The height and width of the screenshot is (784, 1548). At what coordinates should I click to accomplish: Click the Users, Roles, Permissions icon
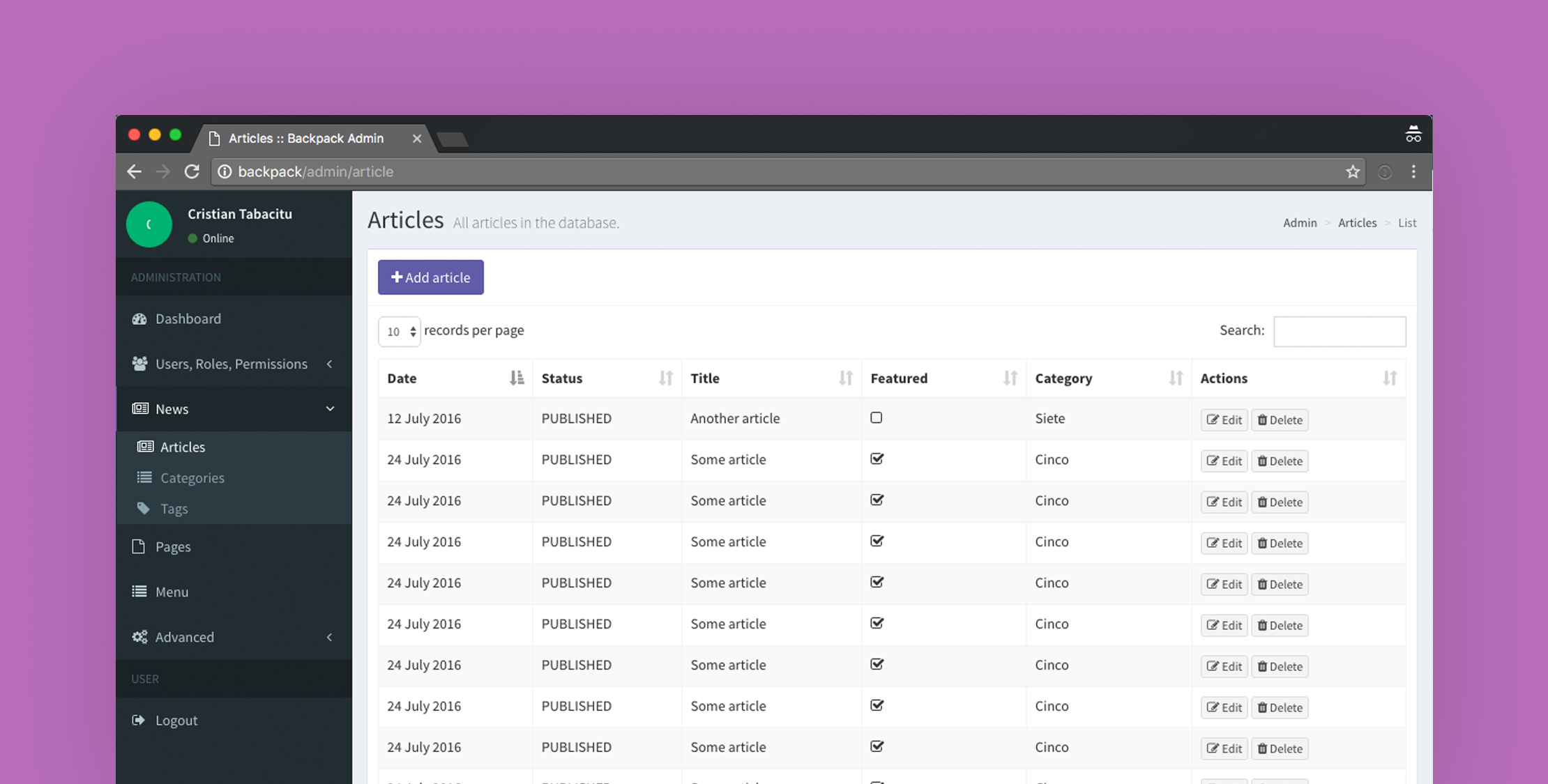[x=140, y=362]
